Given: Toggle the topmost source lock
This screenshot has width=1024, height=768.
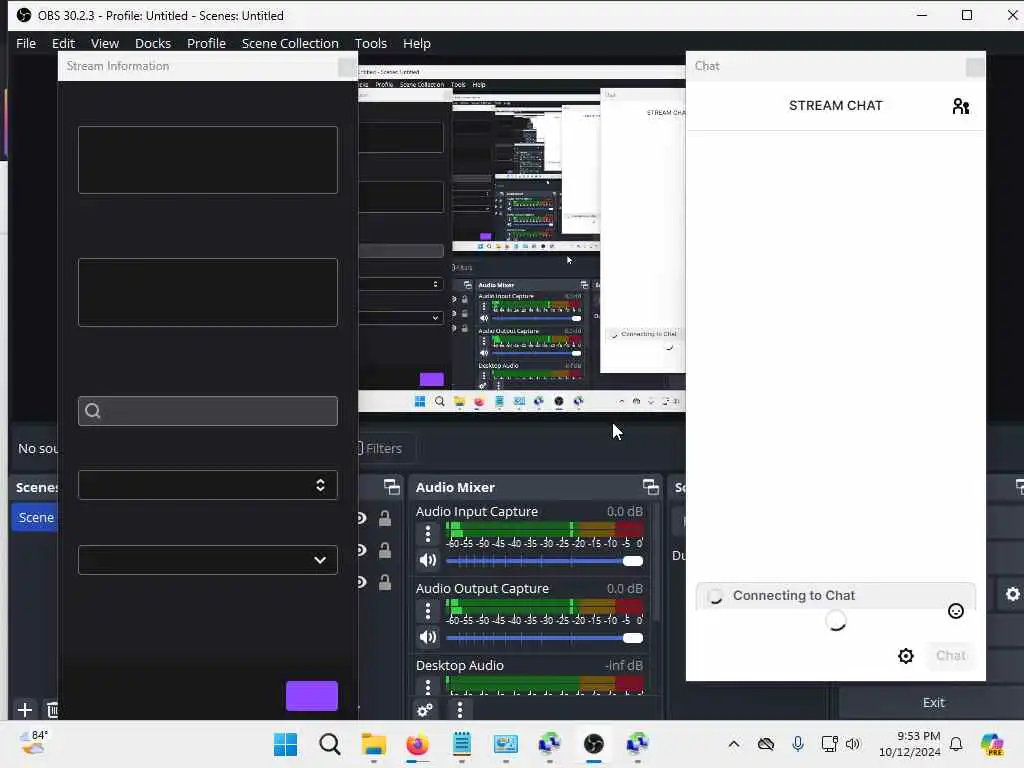Looking at the screenshot, I should [x=385, y=519].
